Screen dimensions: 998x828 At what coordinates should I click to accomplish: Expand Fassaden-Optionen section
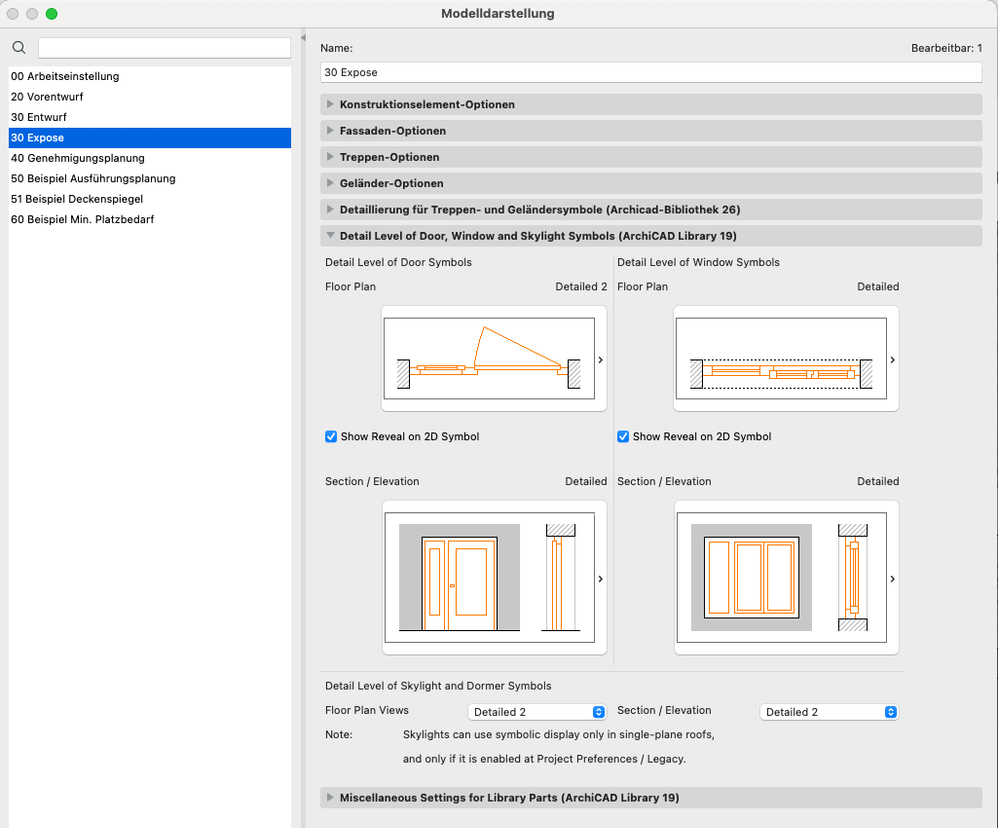[650, 130]
